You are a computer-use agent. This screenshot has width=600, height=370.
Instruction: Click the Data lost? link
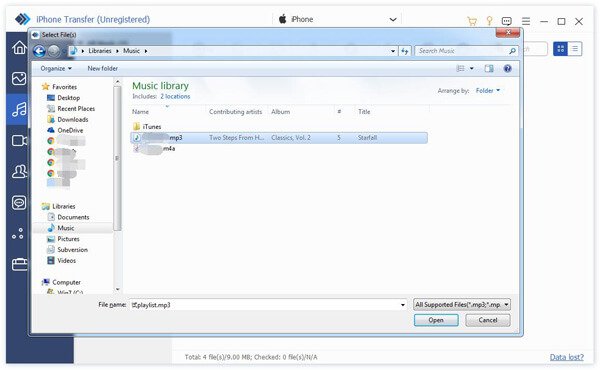567,357
